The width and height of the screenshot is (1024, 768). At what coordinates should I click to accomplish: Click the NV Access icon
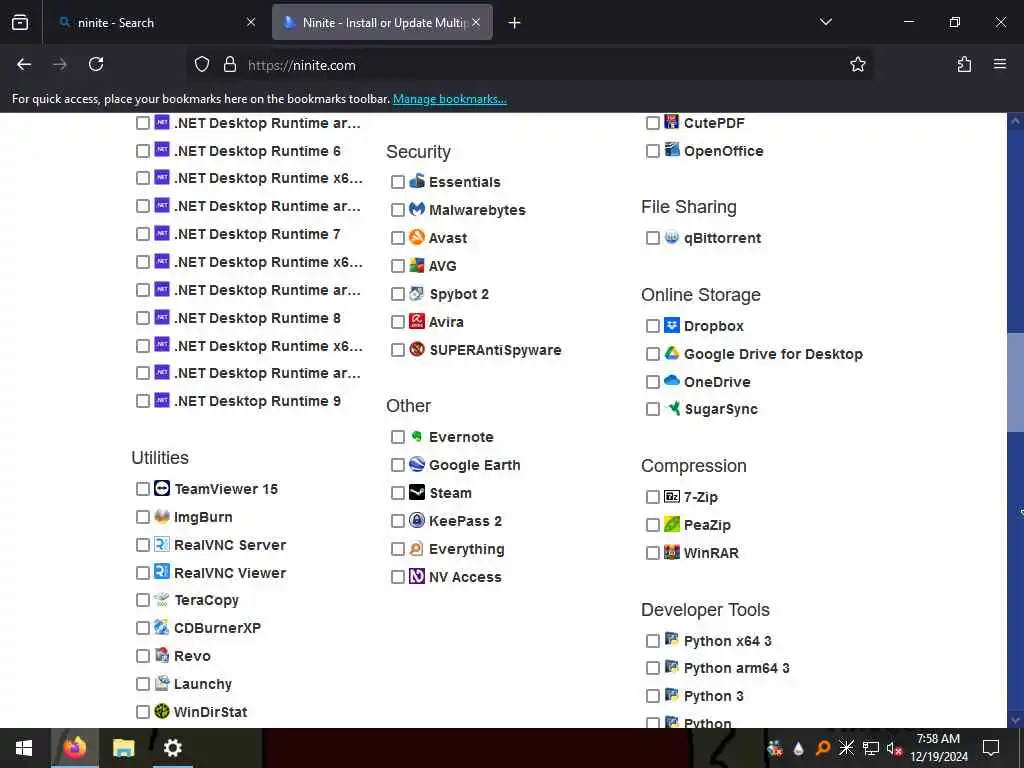click(417, 576)
